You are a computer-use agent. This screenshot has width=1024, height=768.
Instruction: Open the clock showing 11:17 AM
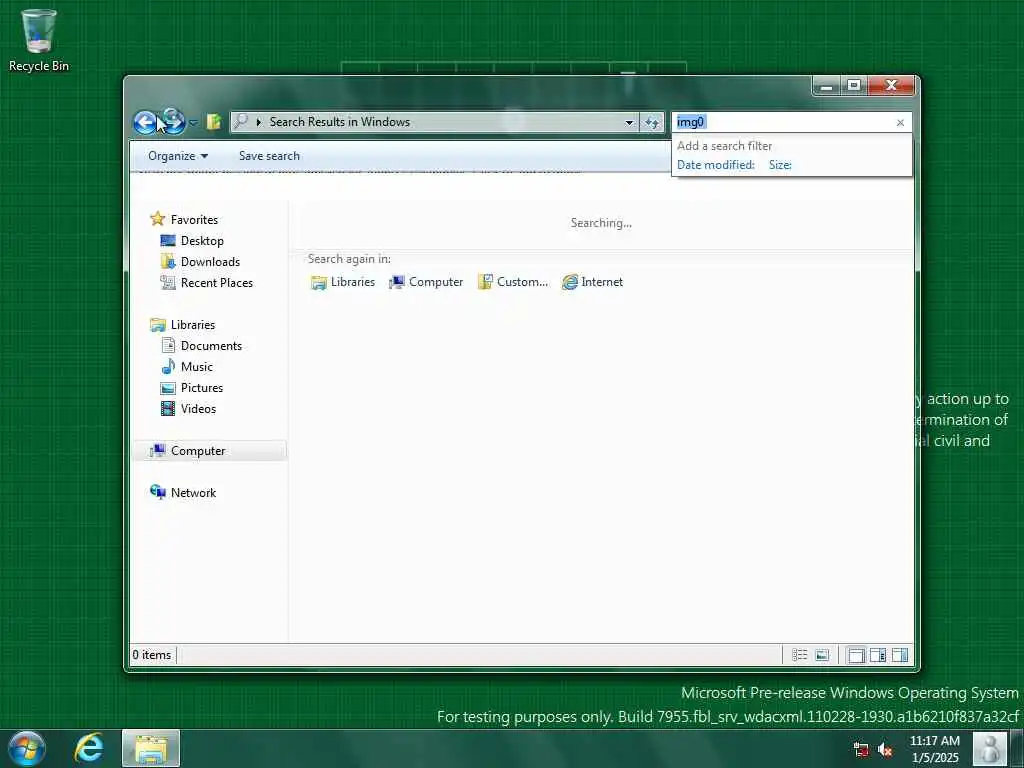click(x=935, y=749)
